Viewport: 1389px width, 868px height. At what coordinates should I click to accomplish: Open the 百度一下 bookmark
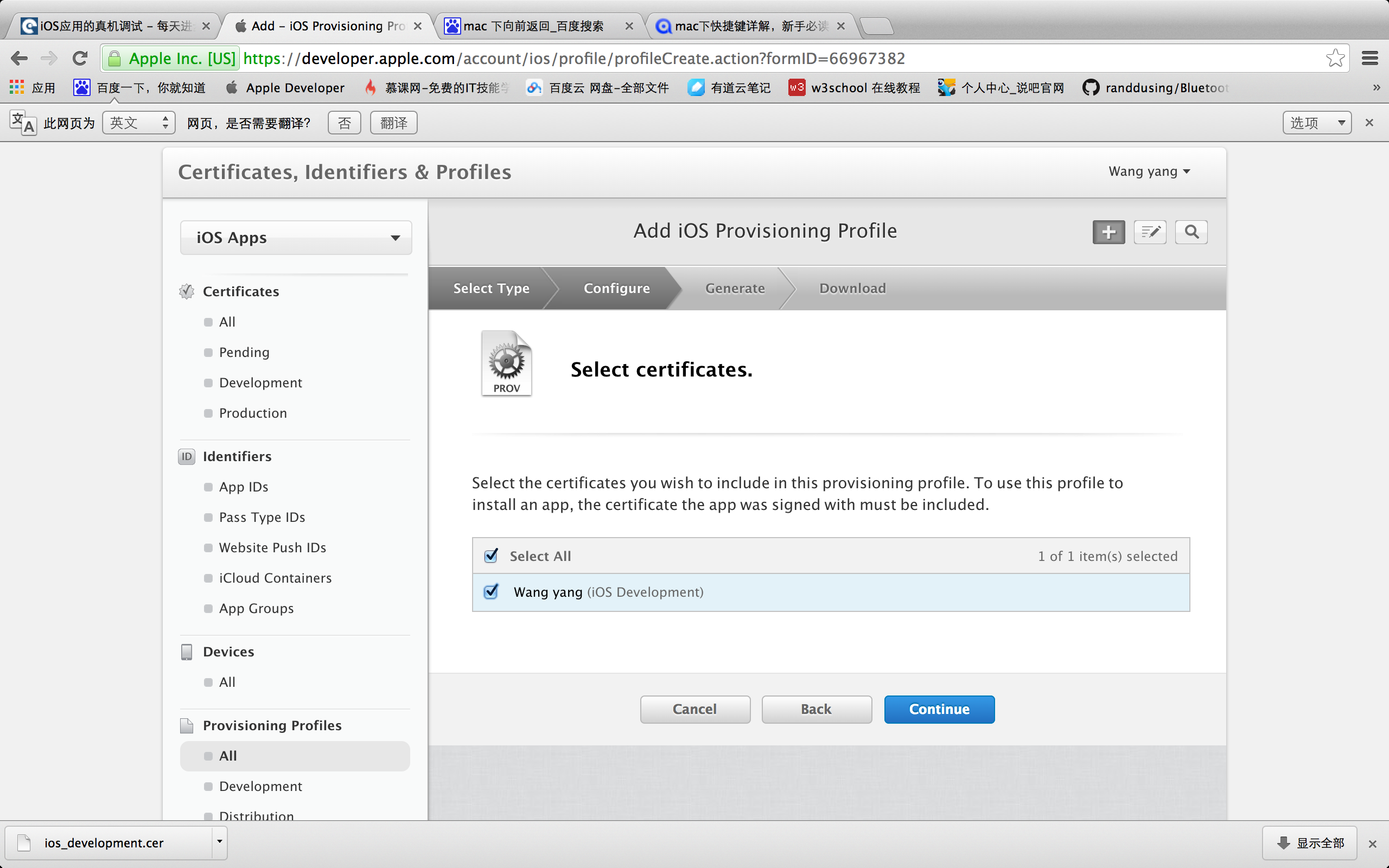pos(139,88)
